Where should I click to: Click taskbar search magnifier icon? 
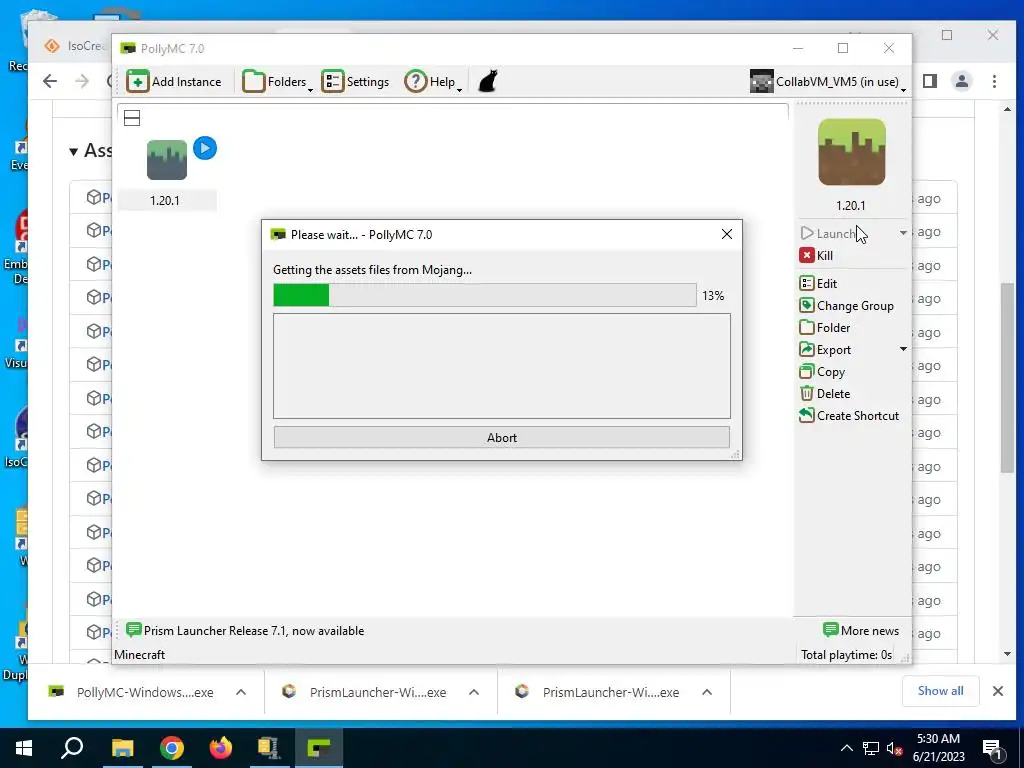(x=72, y=748)
